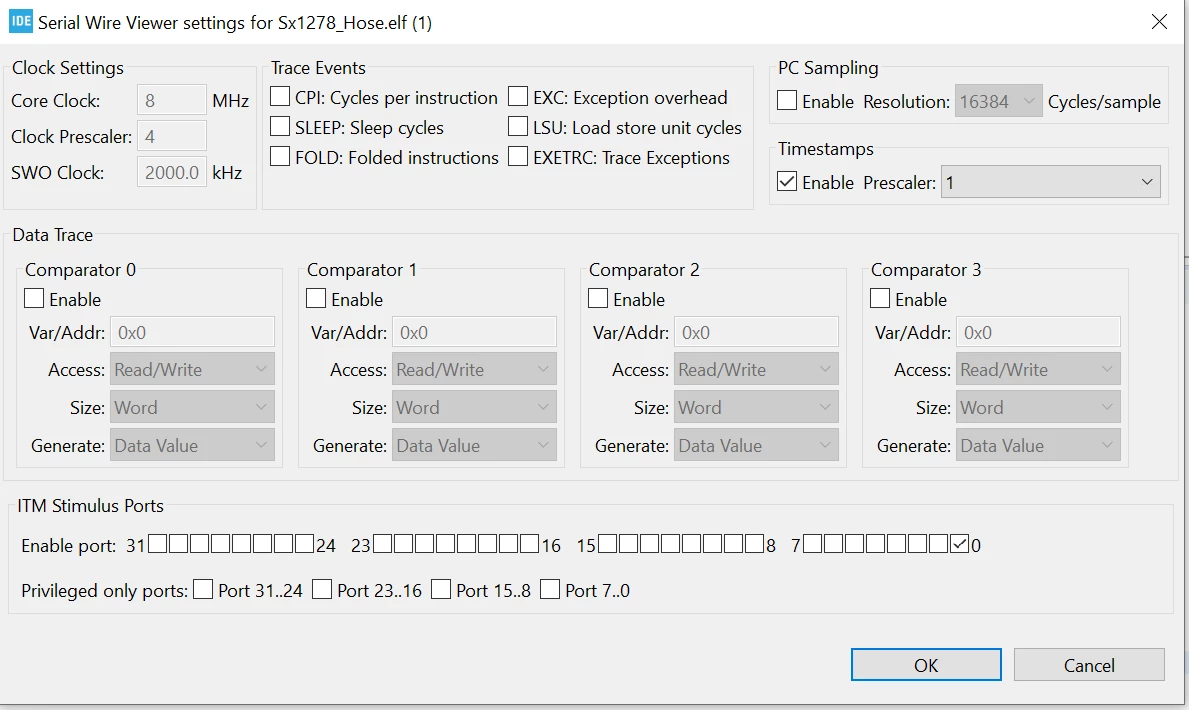This screenshot has width=1189, height=710.
Task: Click the Cancel button
Action: click(1089, 664)
